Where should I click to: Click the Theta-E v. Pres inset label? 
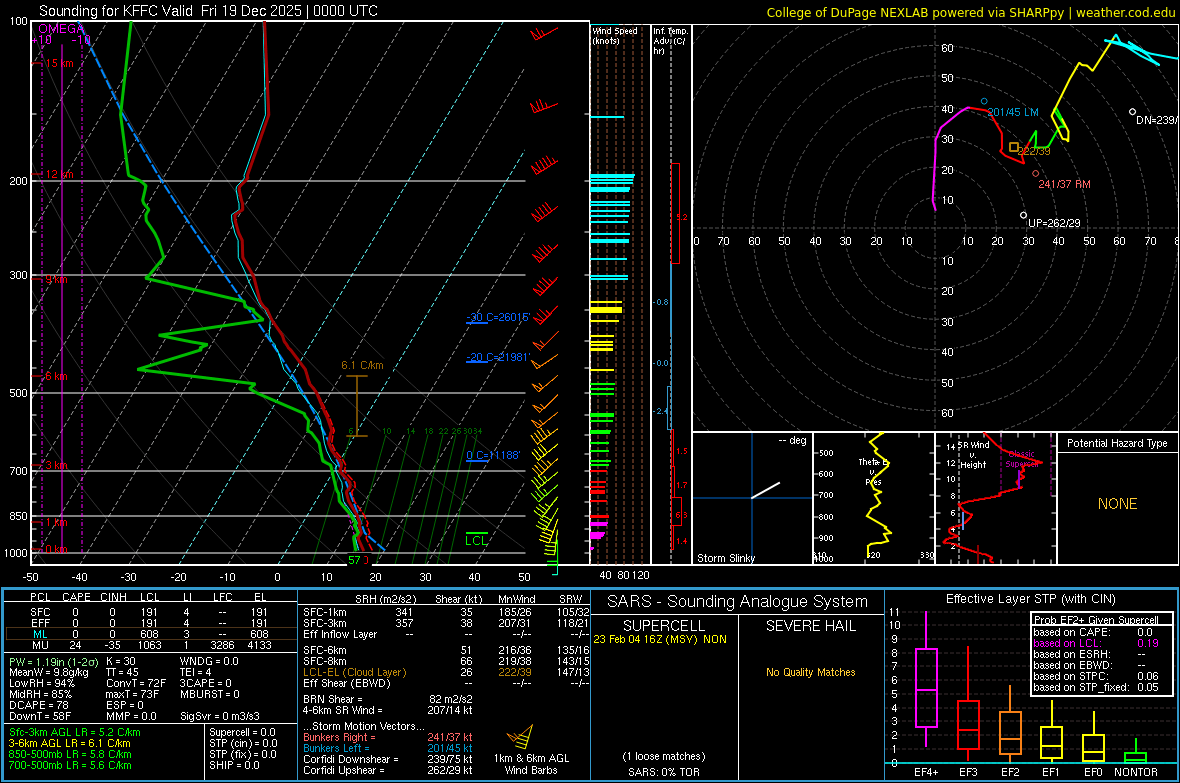tap(873, 471)
